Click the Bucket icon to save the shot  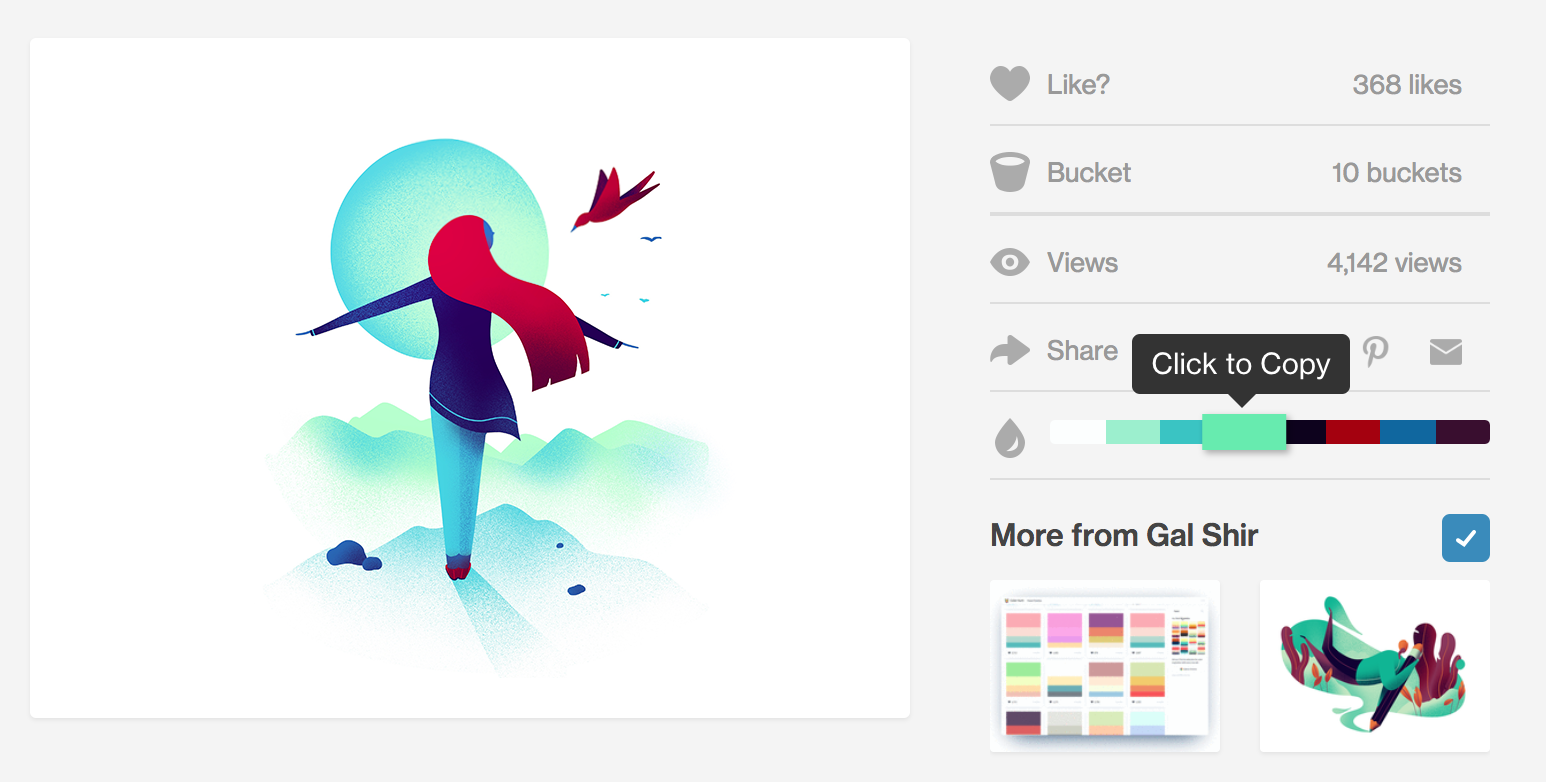pyautogui.click(x=1009, y=172)
